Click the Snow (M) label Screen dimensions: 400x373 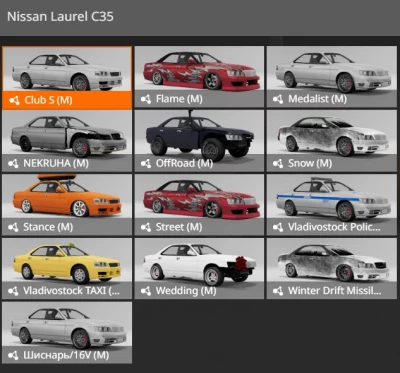point(310,164)
